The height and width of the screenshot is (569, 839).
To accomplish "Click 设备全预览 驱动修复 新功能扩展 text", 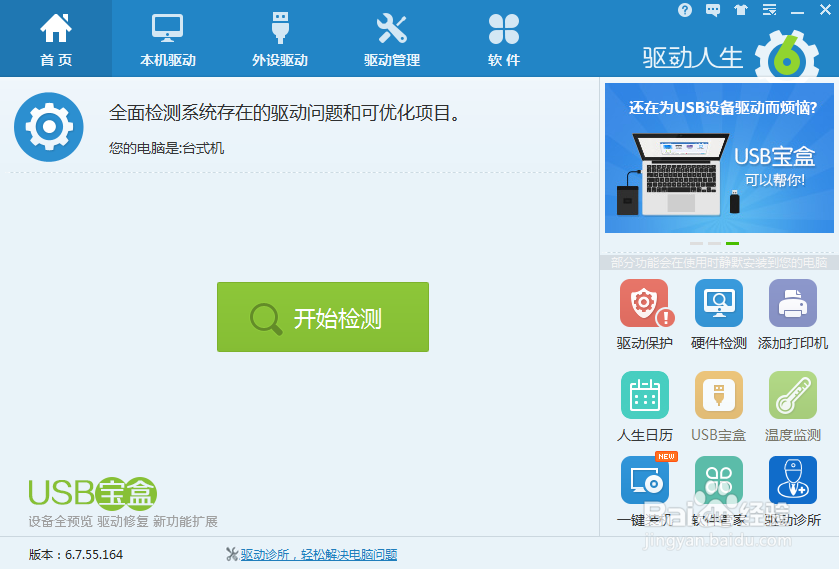I will point(123,521).
